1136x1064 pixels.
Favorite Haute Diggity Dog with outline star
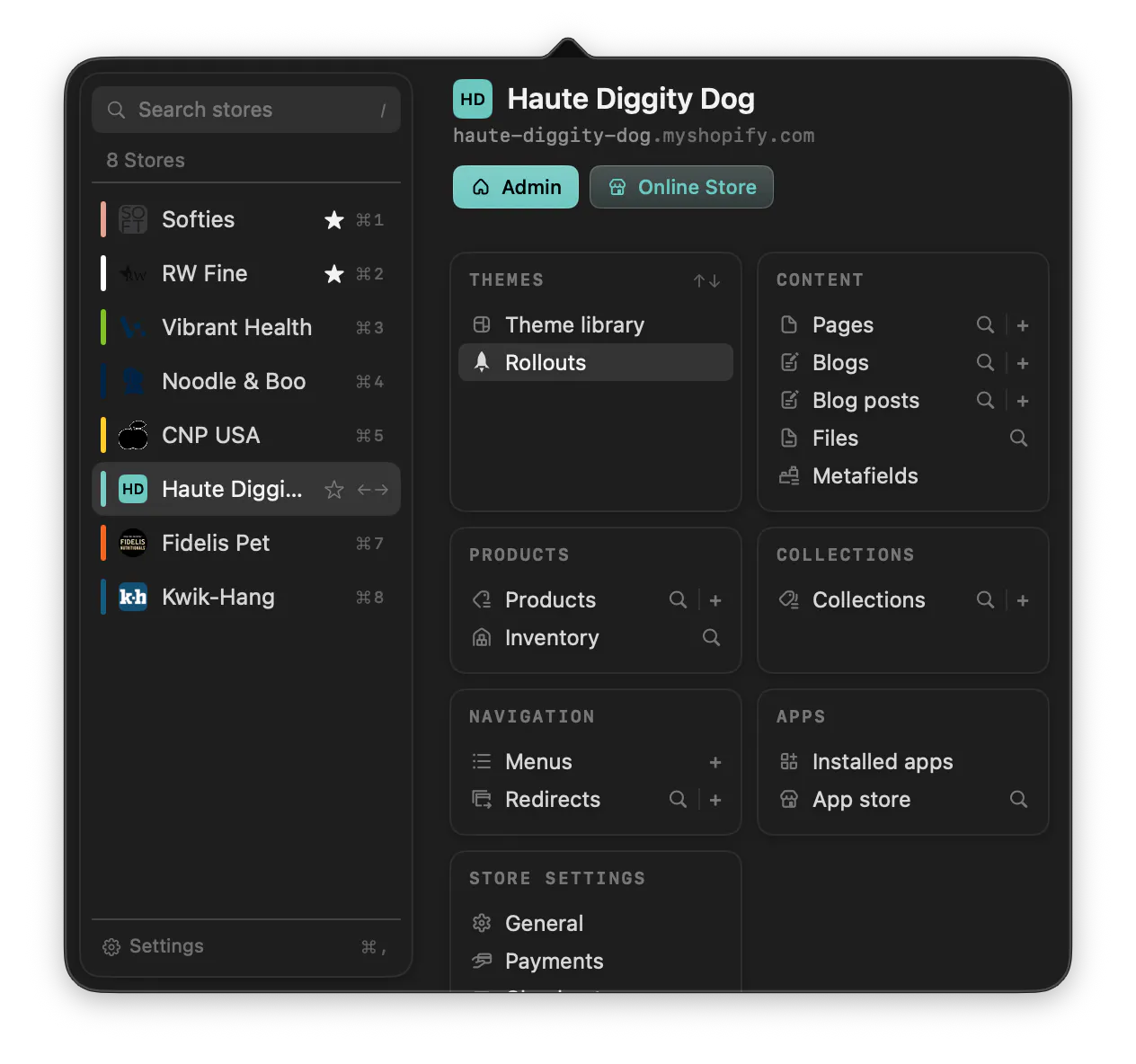point(334,490)
